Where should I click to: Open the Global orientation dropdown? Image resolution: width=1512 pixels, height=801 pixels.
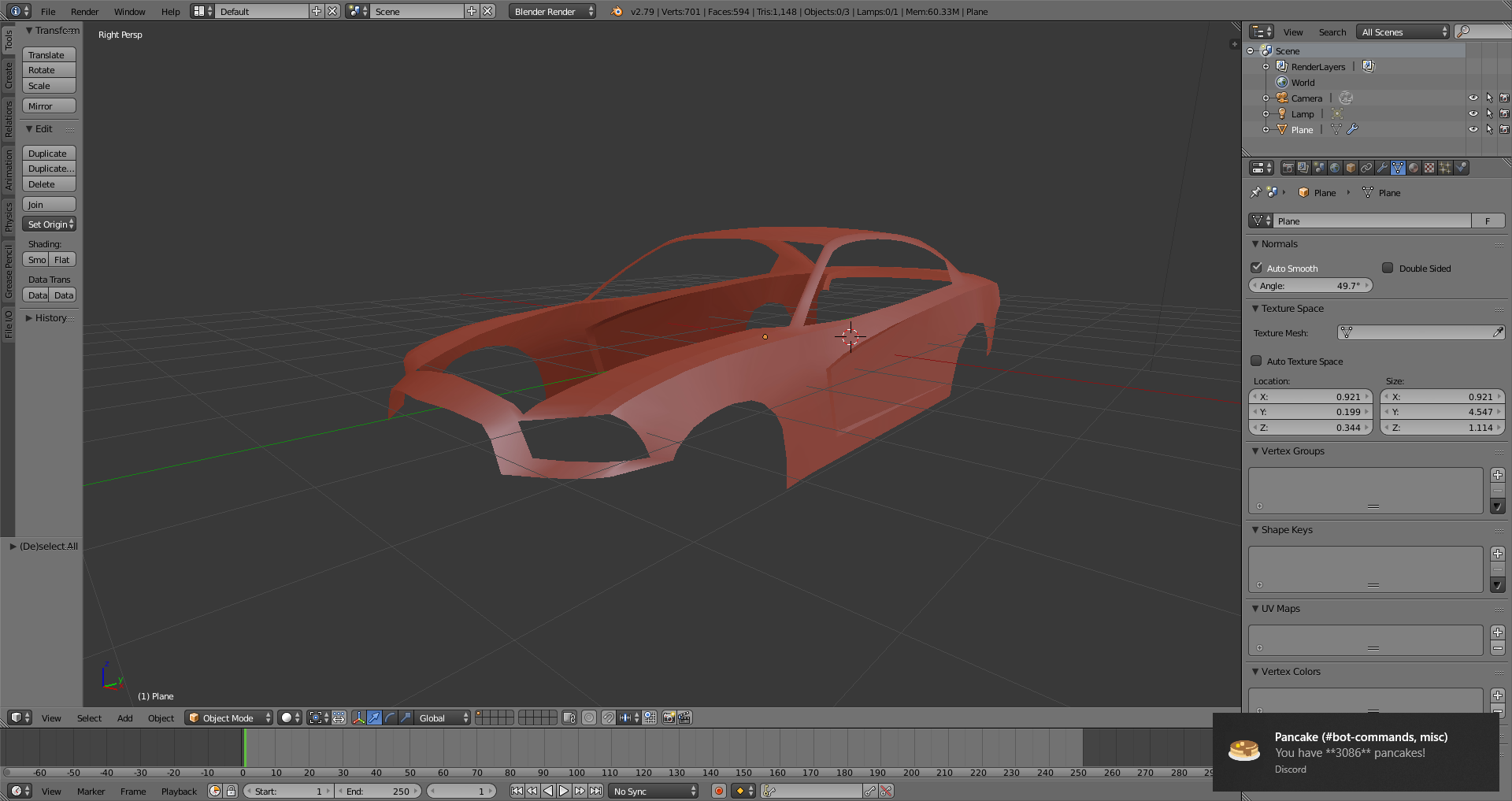(443, 718)
